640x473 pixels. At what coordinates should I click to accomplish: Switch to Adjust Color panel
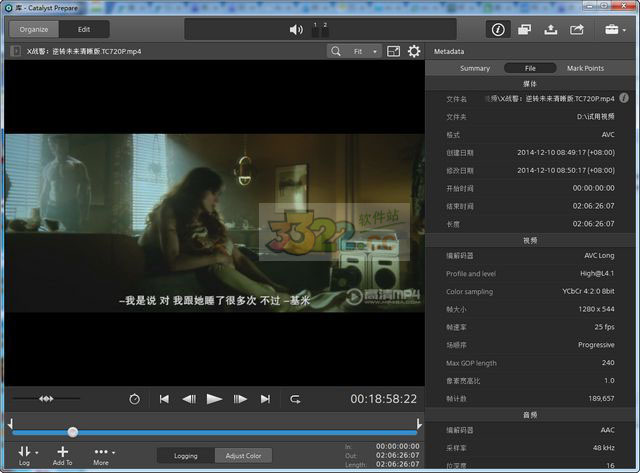click(243, 455)
